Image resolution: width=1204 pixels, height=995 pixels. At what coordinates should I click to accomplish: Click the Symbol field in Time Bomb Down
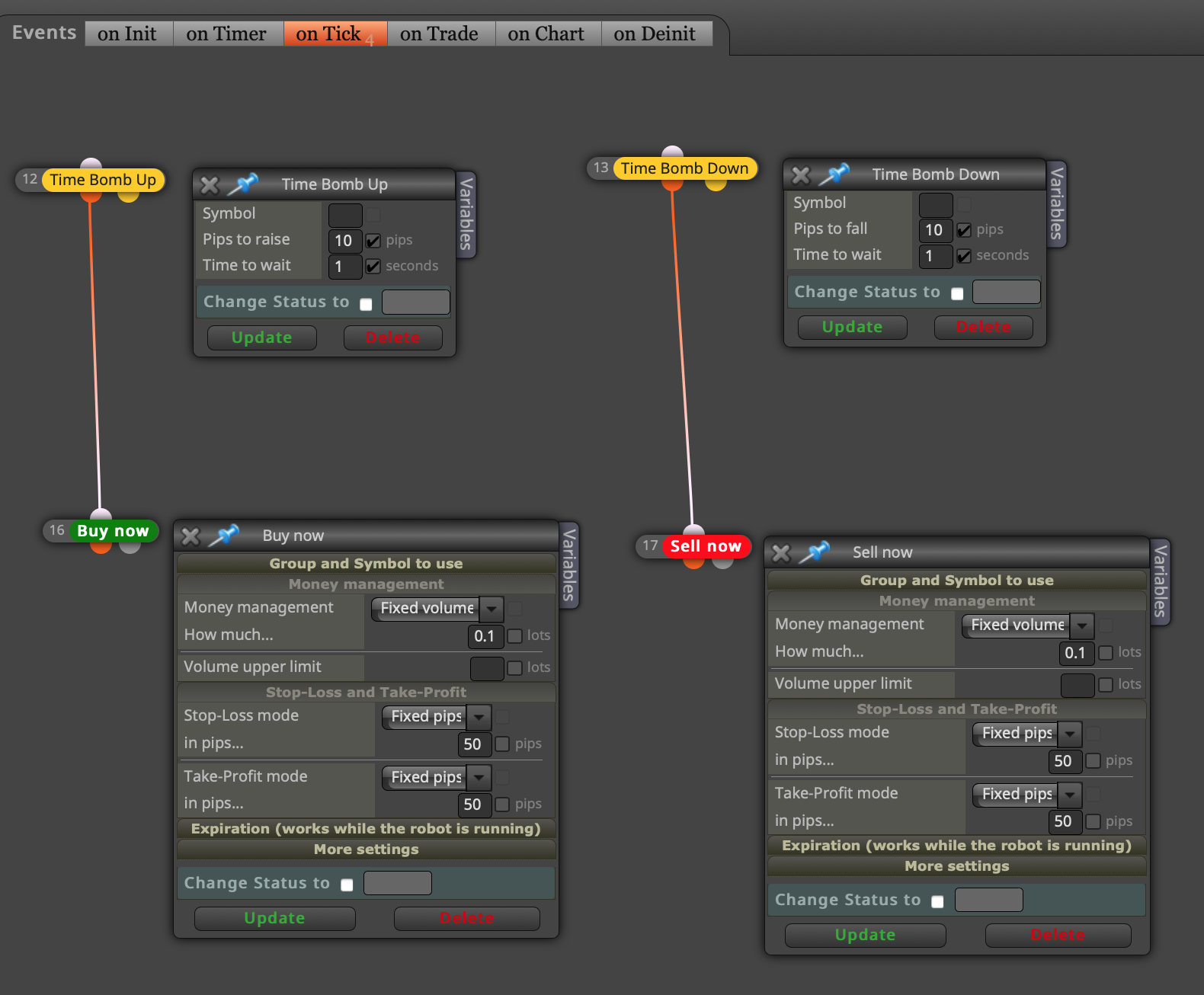point(936,204)
